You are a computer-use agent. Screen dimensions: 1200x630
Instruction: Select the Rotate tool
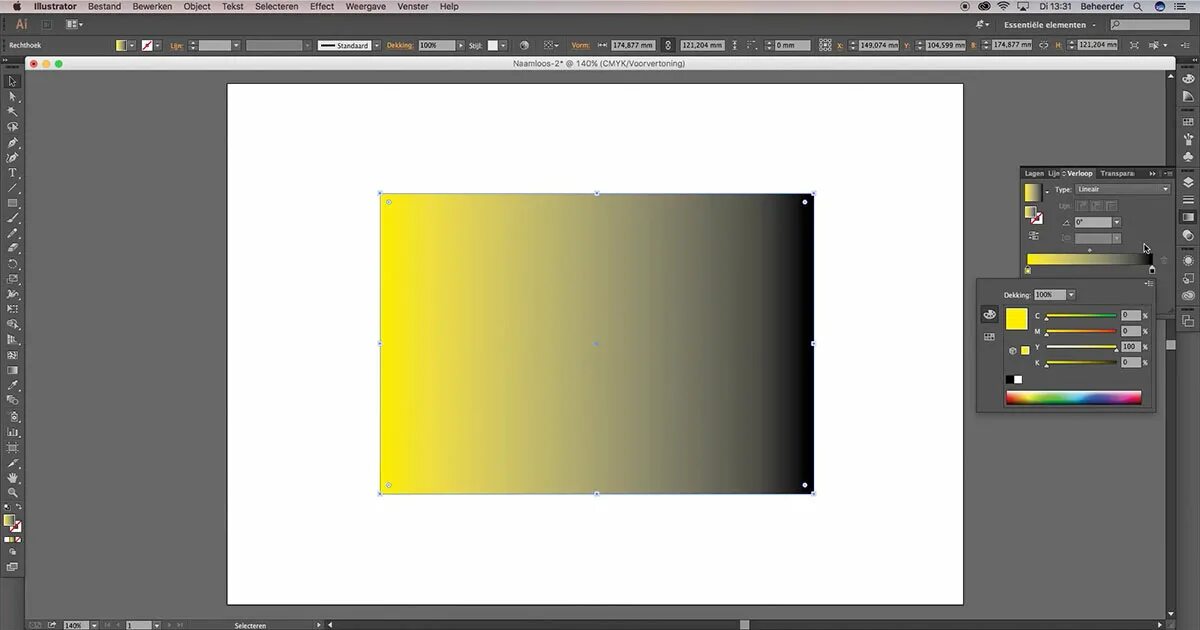(x=13, y=264)
